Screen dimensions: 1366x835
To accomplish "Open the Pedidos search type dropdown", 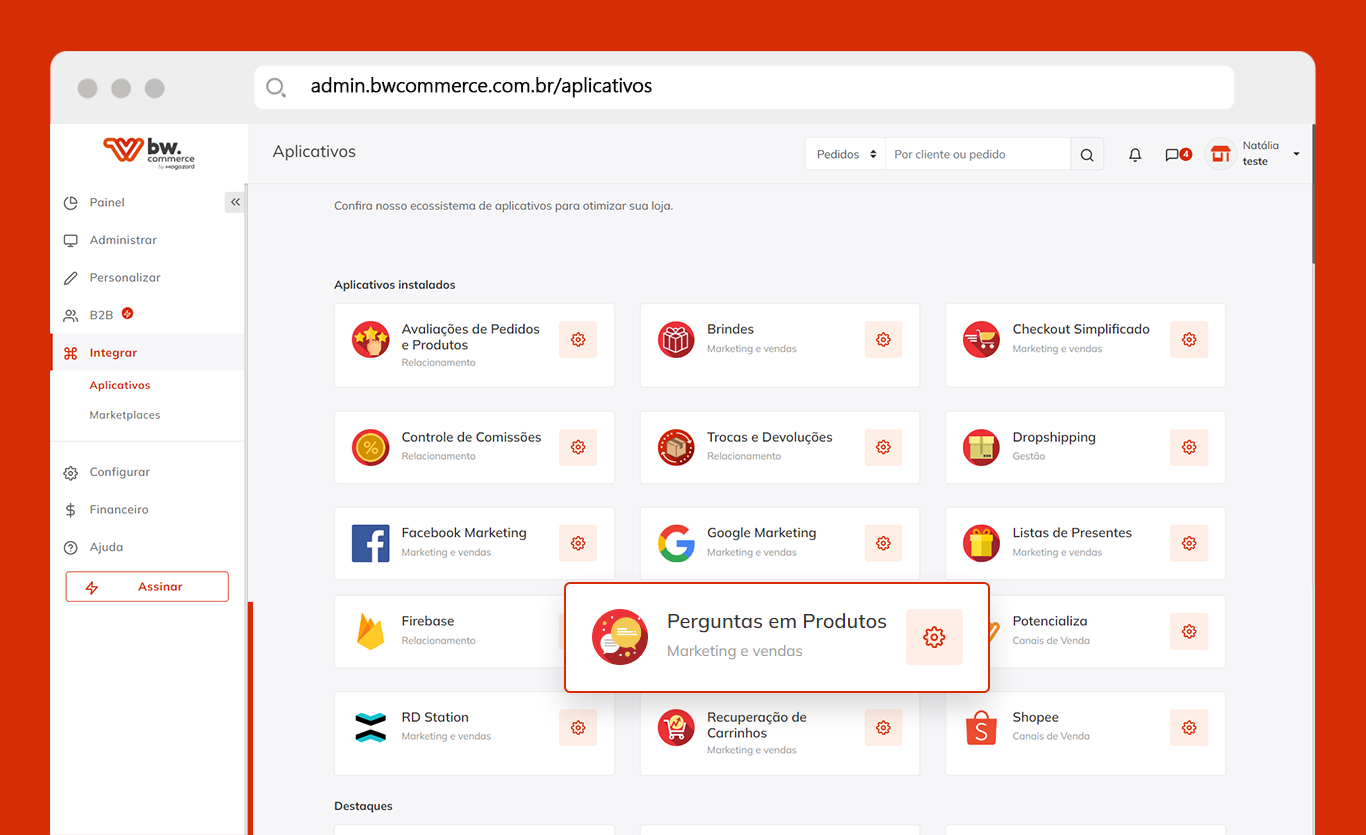I will pyautogui.click(x=845, y=155).
